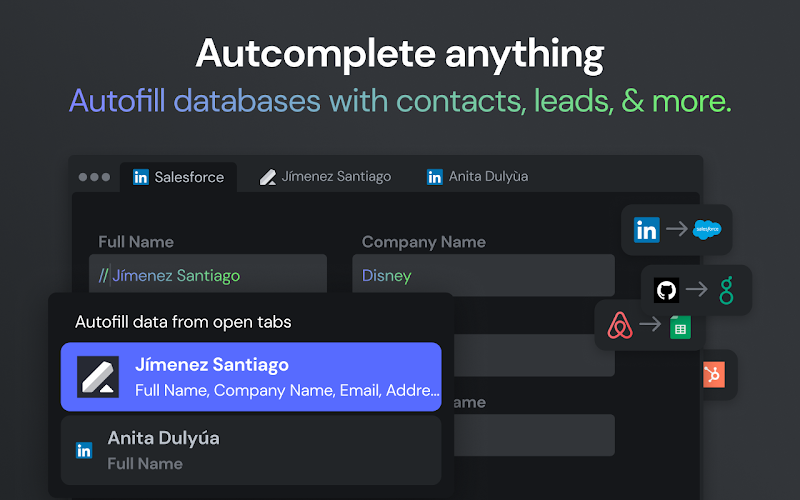The height and width of the screenshot is (500, 800).
Task: Click the Google Sheets icon
Action: (680, 327)
